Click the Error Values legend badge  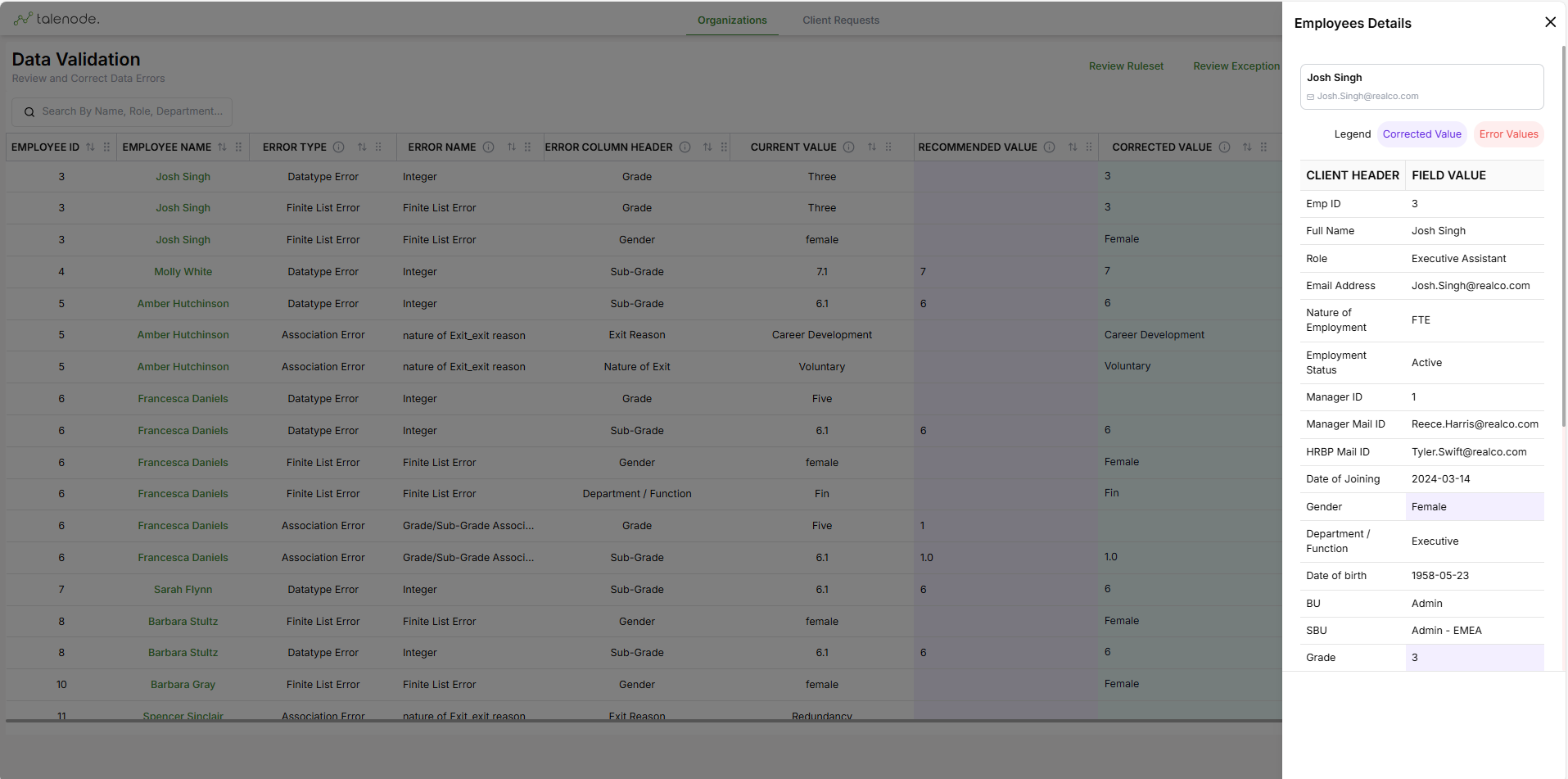1508,134
